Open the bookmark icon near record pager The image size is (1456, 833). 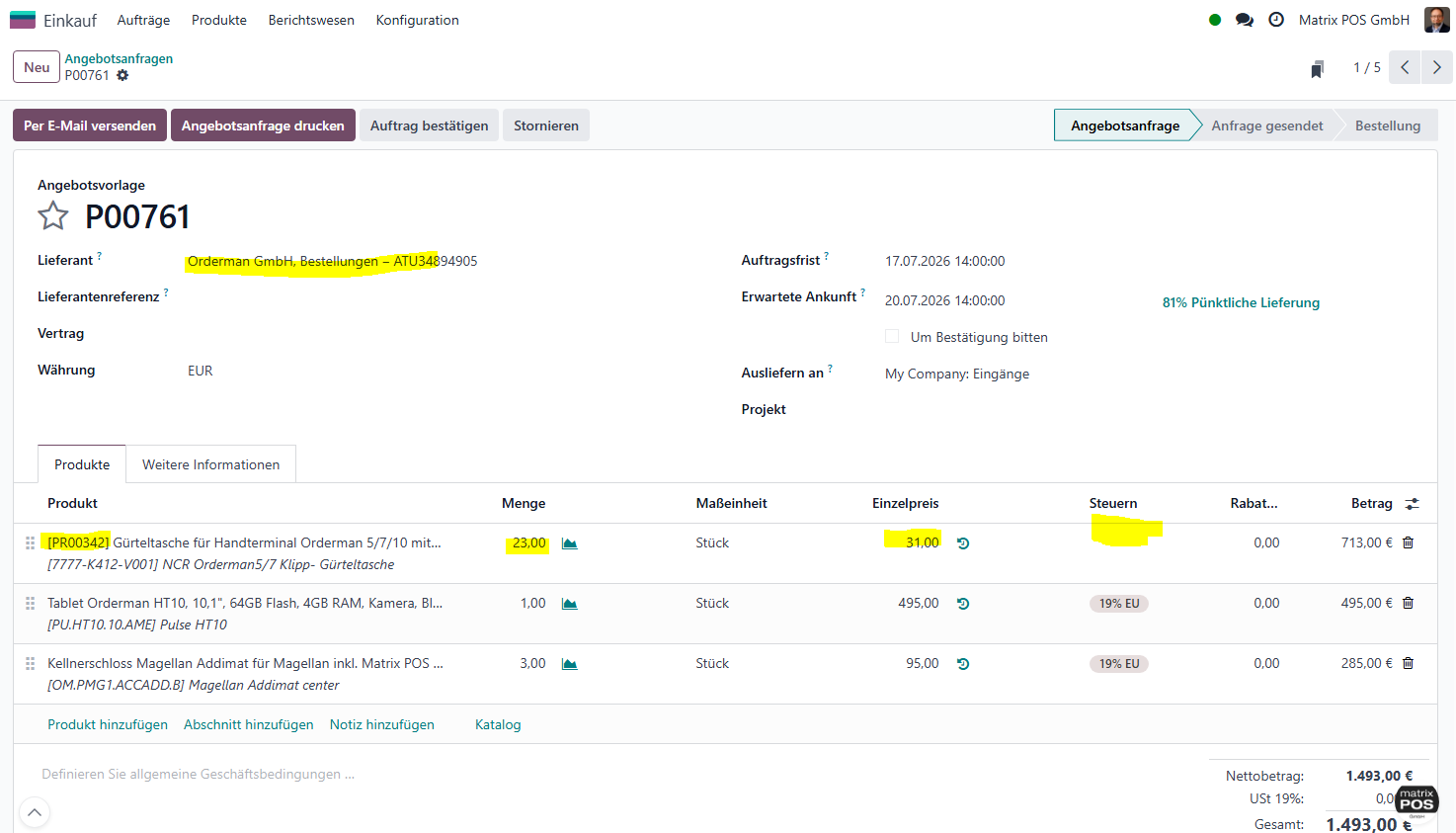coord(1317,68)
